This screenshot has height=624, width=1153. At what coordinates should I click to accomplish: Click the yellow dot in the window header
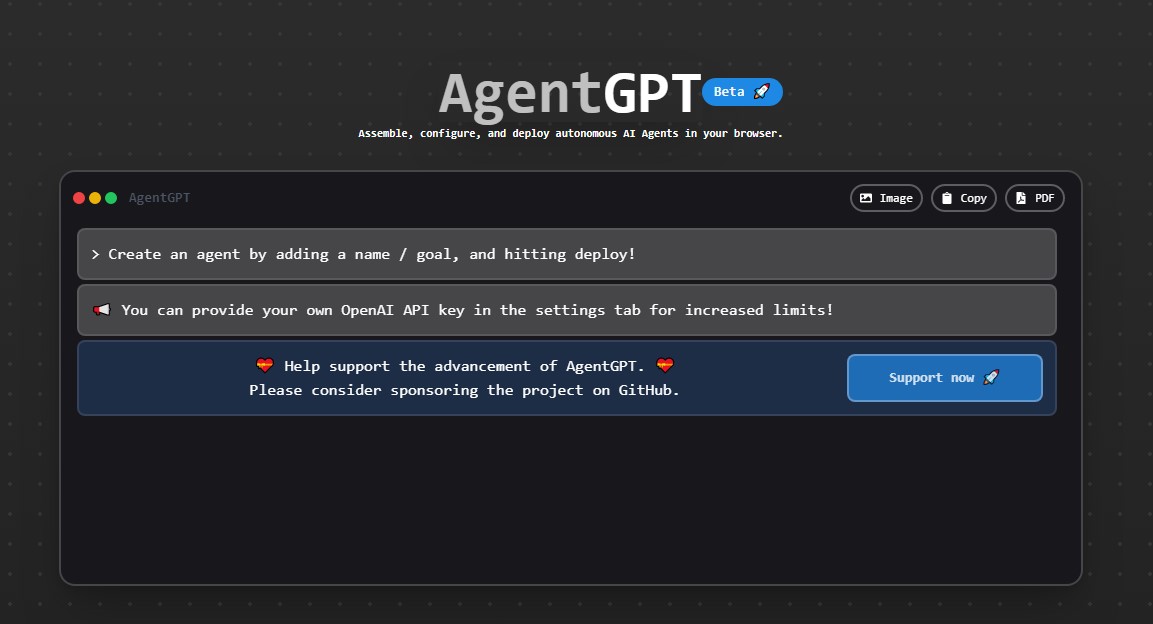95,198
